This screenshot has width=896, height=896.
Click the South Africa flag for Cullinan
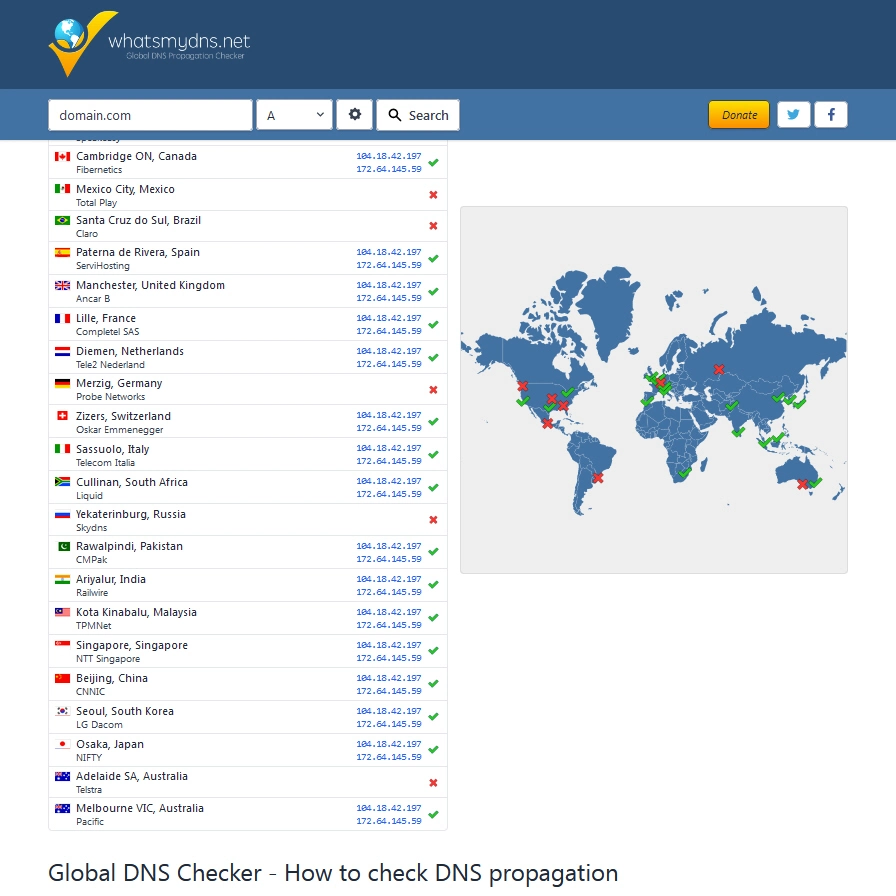pos(61,481)
